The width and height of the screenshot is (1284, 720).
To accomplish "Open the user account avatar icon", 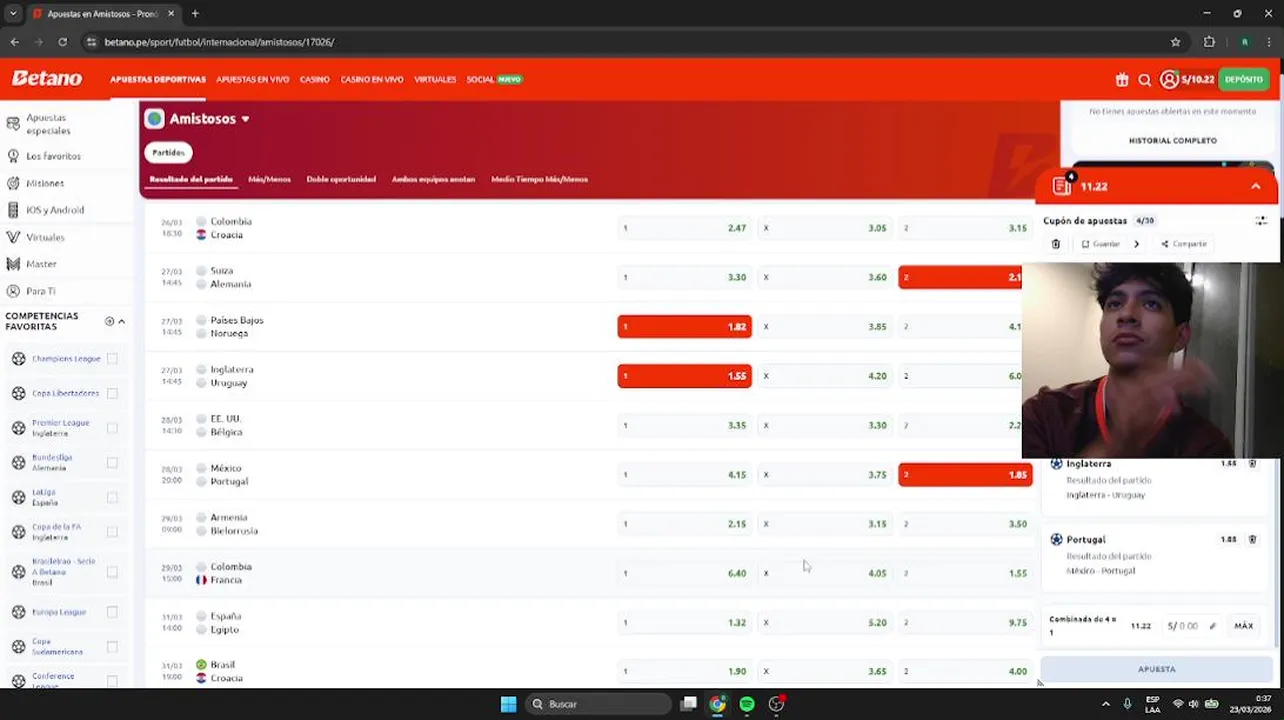I will point(1169,80).
